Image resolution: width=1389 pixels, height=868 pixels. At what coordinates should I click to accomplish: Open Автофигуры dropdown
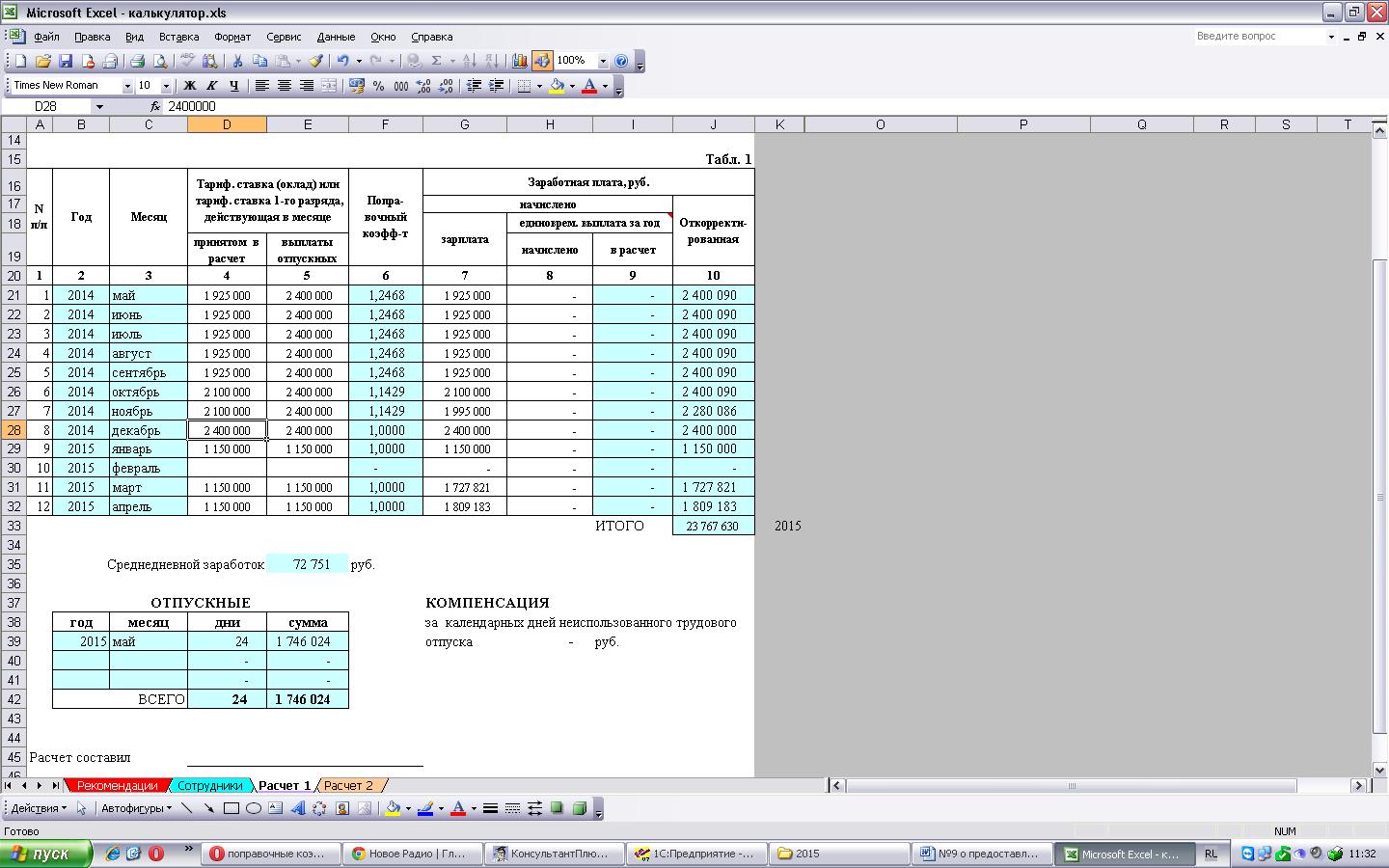point(136,808)
